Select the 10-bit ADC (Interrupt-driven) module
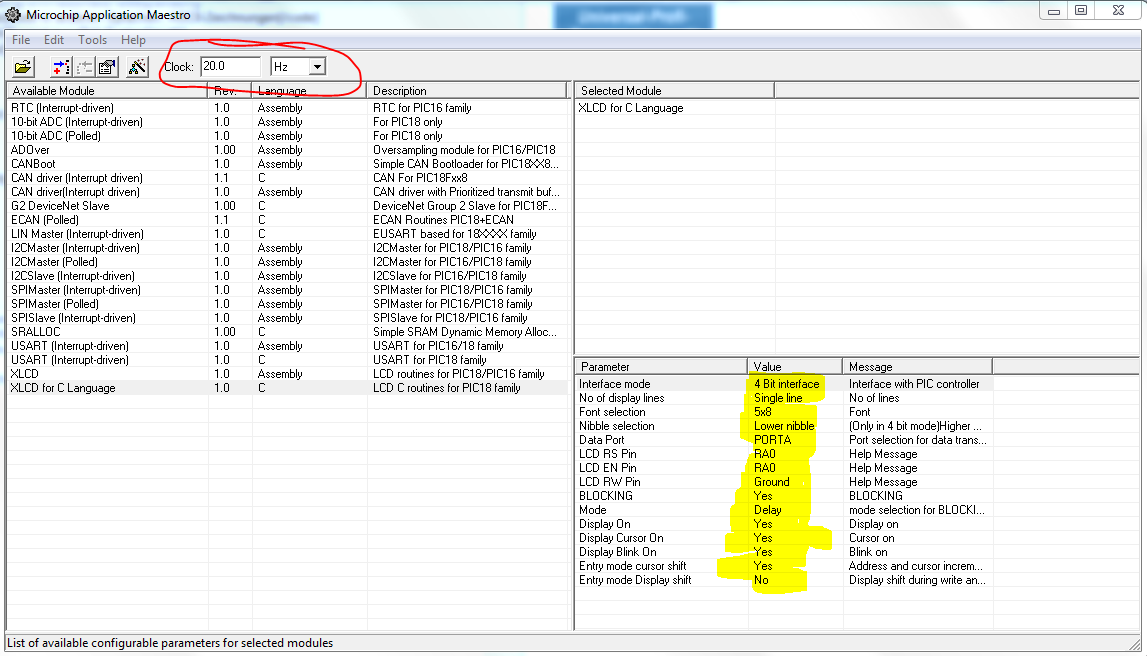The image size is (1147, 656). [287, 121]
